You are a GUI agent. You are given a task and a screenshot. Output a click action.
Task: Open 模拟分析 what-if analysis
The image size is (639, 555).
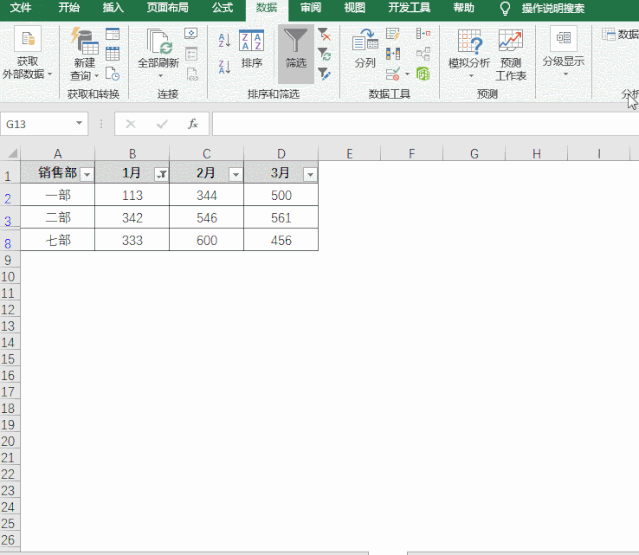469,53
